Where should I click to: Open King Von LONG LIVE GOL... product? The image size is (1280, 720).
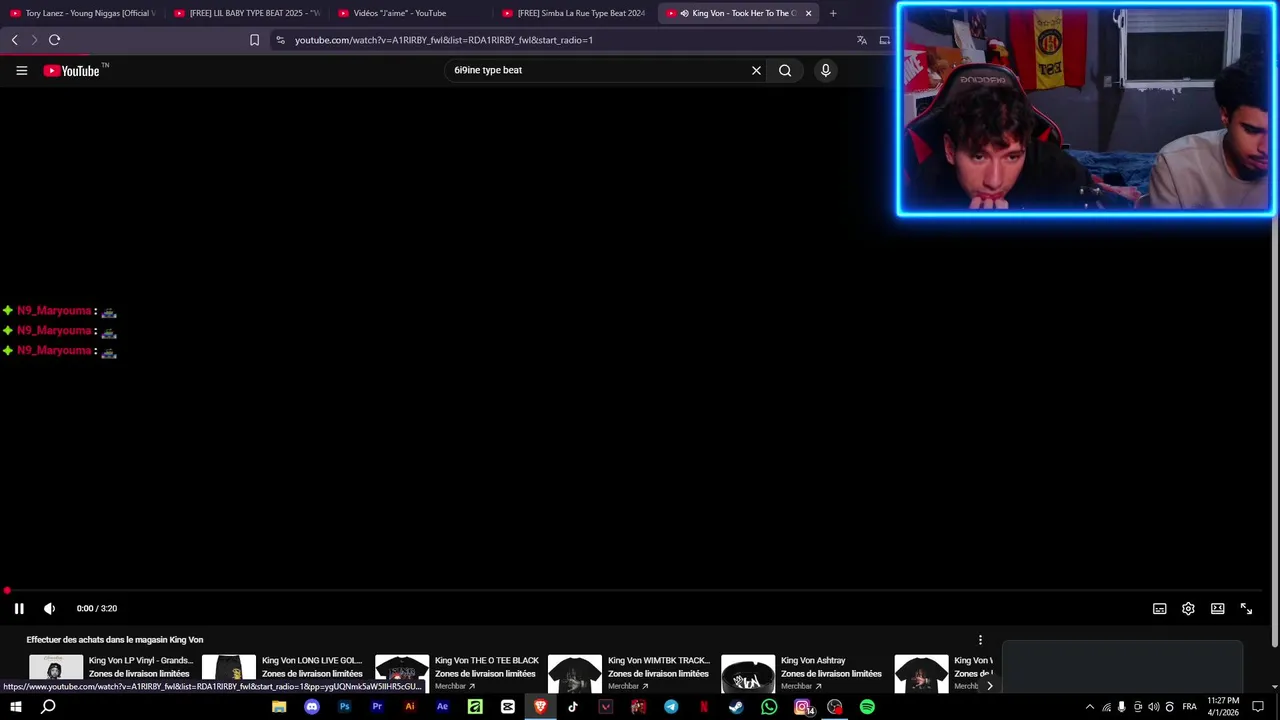[x=312, y=661]
